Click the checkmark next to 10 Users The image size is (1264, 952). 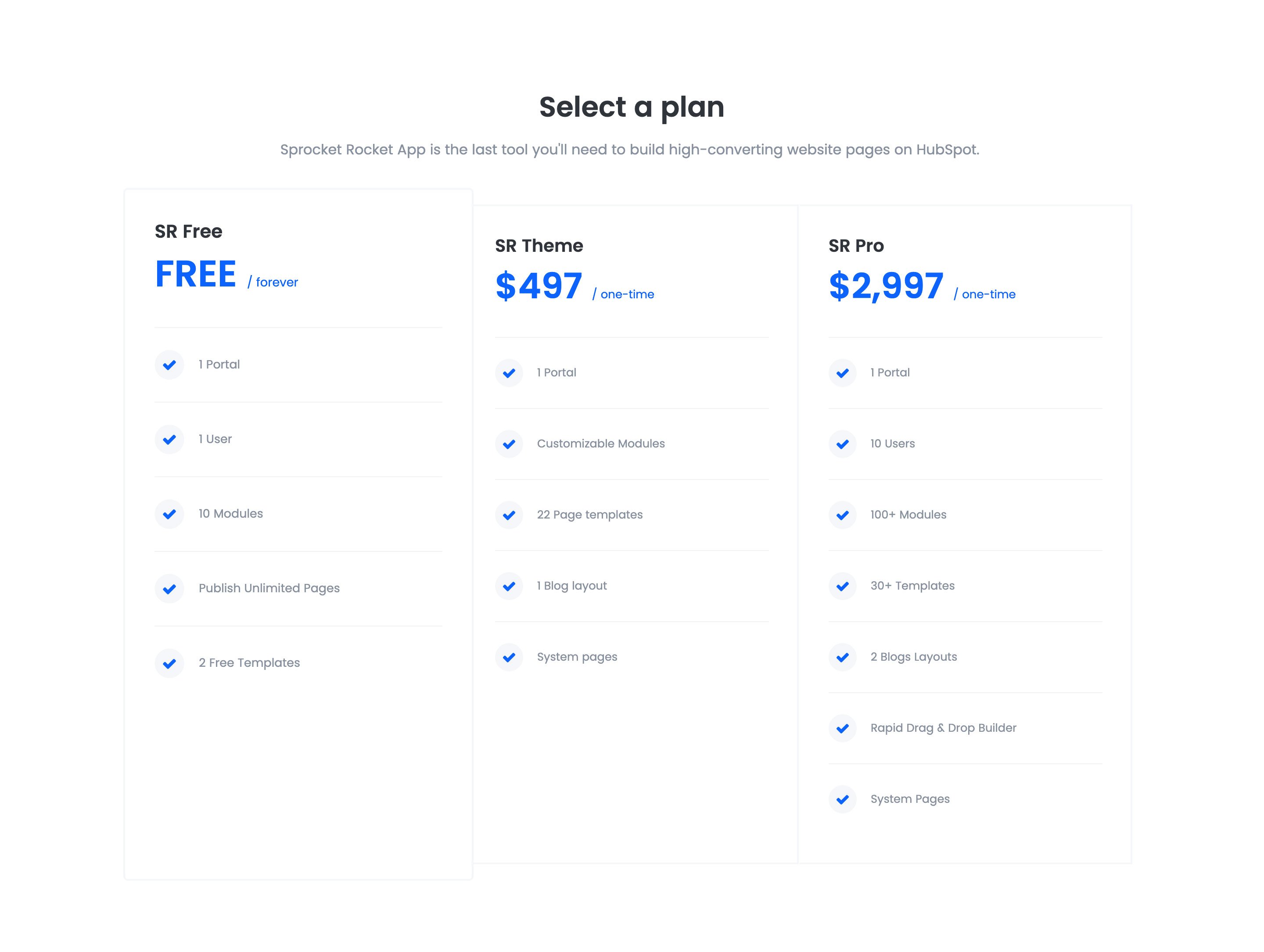[842, 444]
